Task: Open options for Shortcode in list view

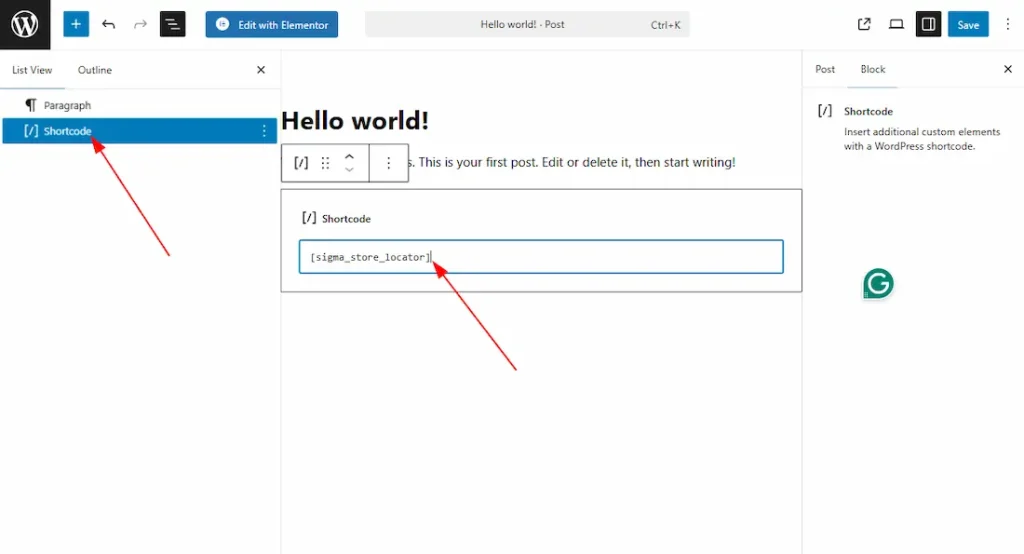Action: pyautogui.click(x=264, y=131)
